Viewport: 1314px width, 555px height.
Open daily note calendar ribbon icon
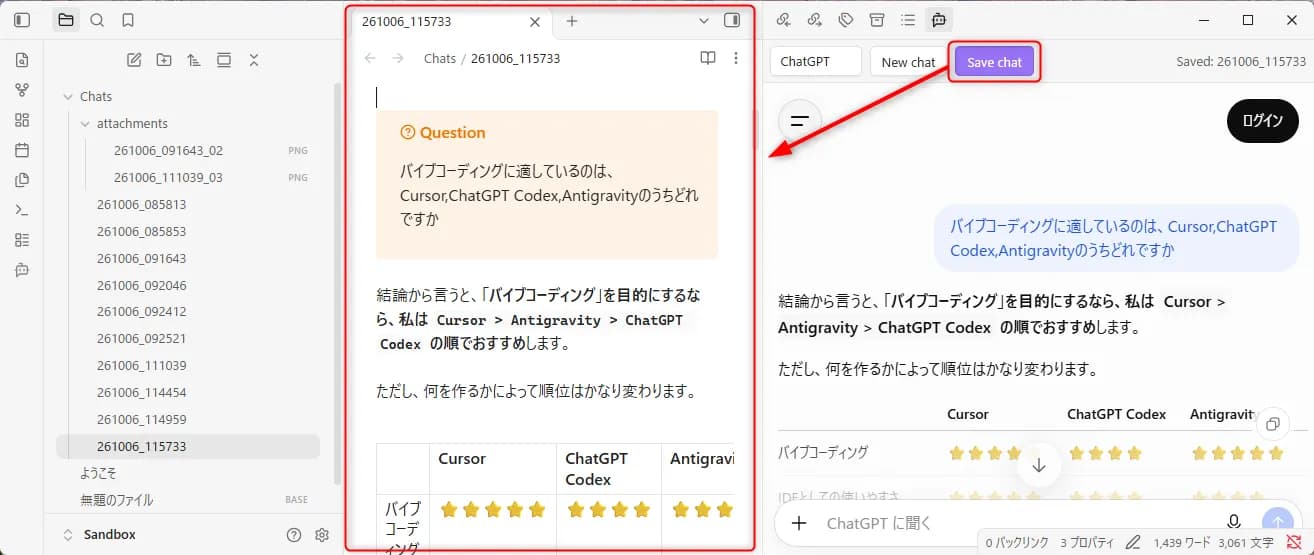(22, 150)
